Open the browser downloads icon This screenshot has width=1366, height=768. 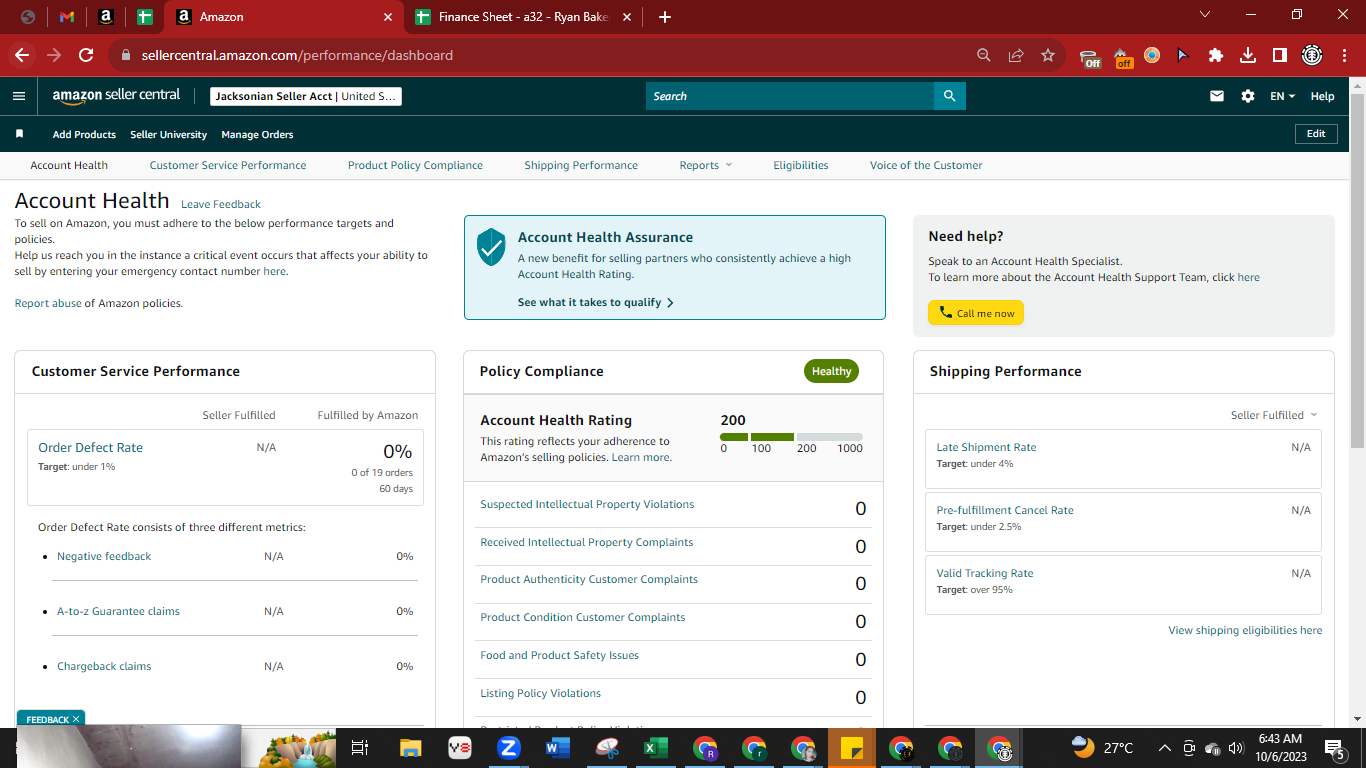[1247, 55]
